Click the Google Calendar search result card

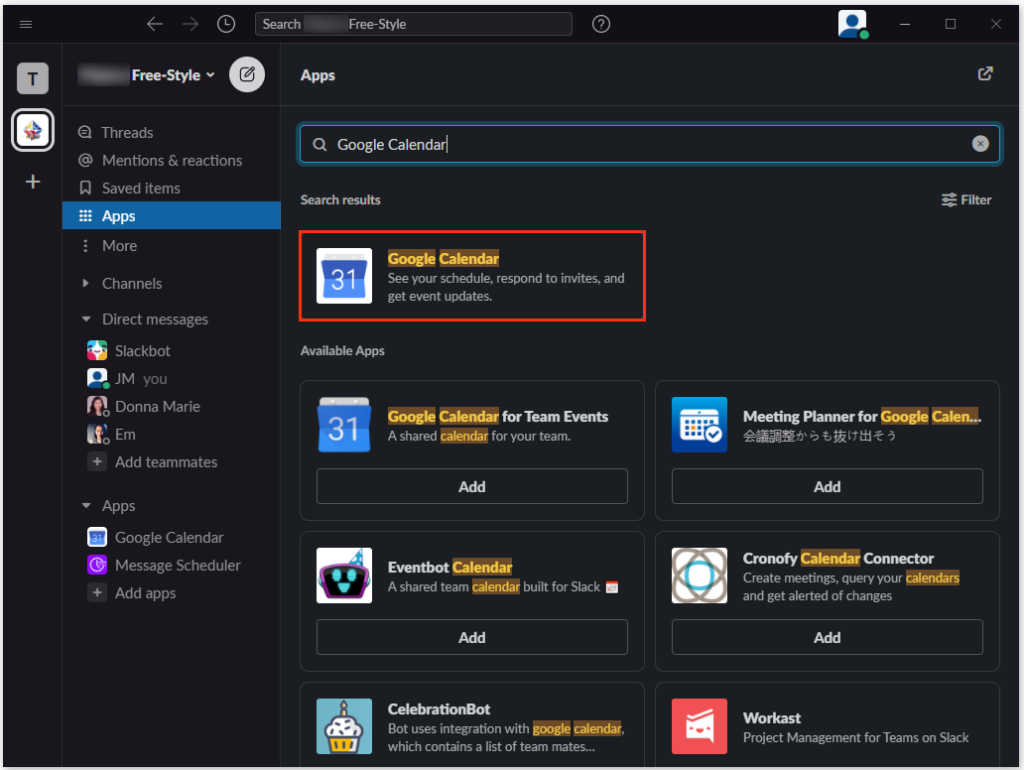[x=471, y=276]
